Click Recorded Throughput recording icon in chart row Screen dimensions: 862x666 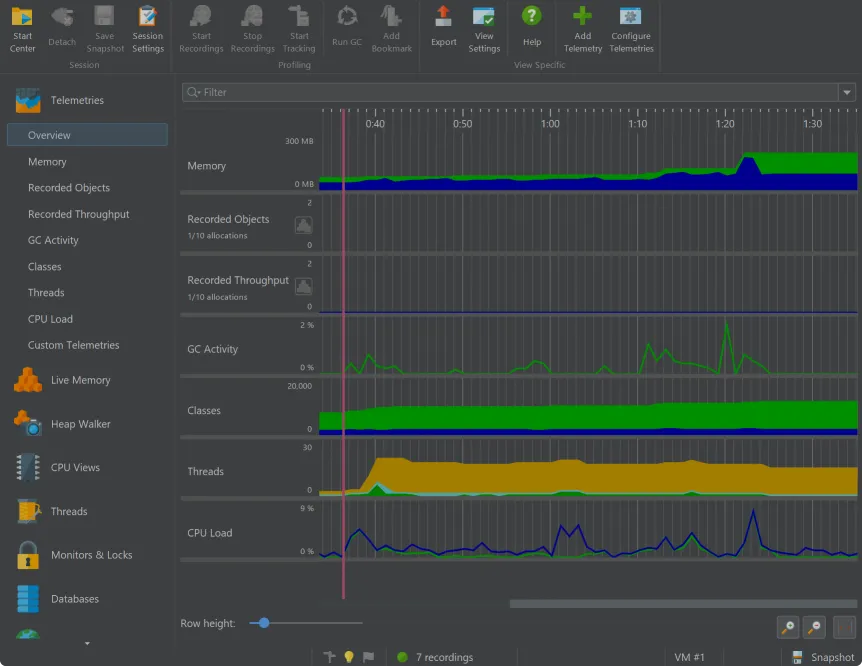303,287
